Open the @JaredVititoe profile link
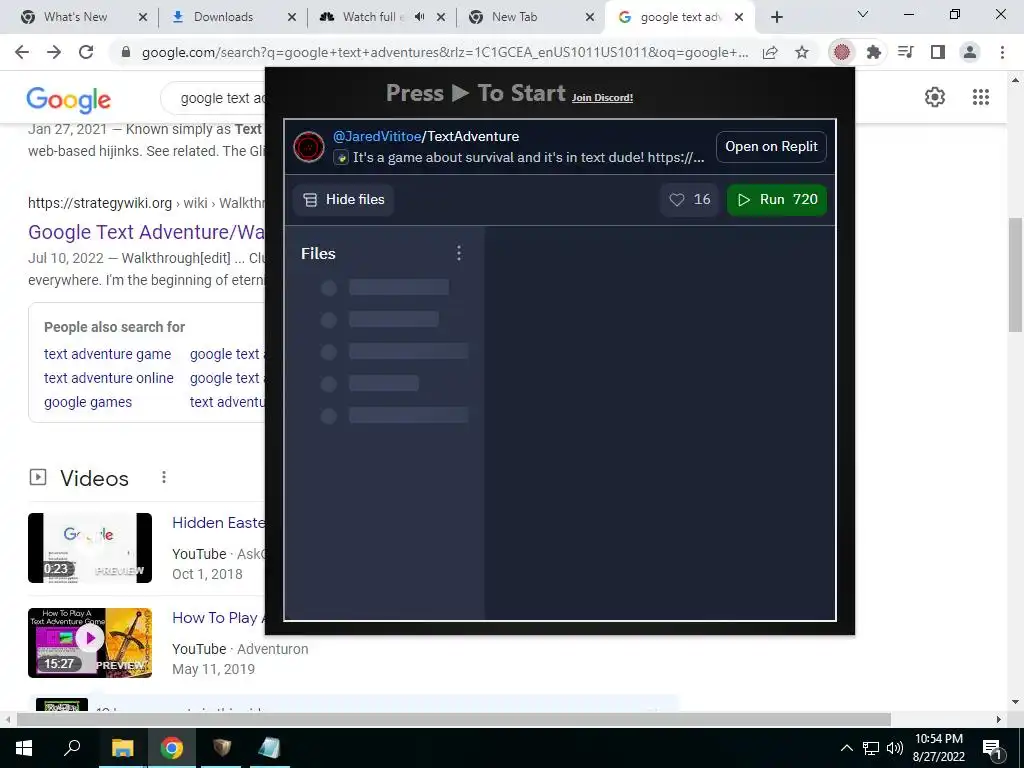 (x=377, y=136)
